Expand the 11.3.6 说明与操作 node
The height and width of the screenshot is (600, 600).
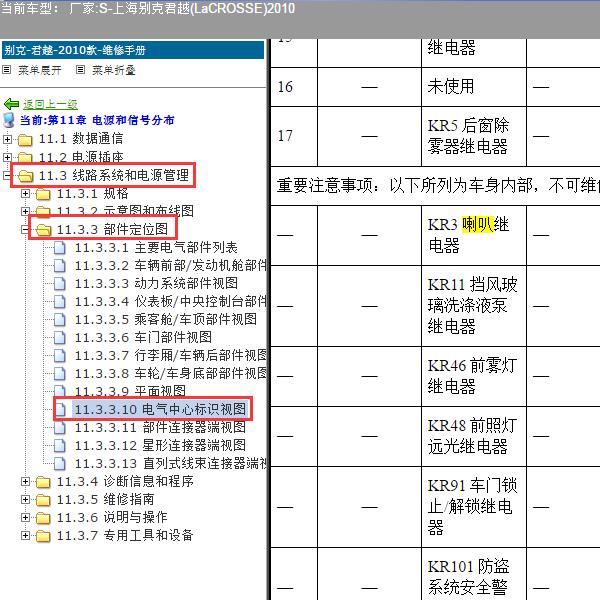pos(25,517)
